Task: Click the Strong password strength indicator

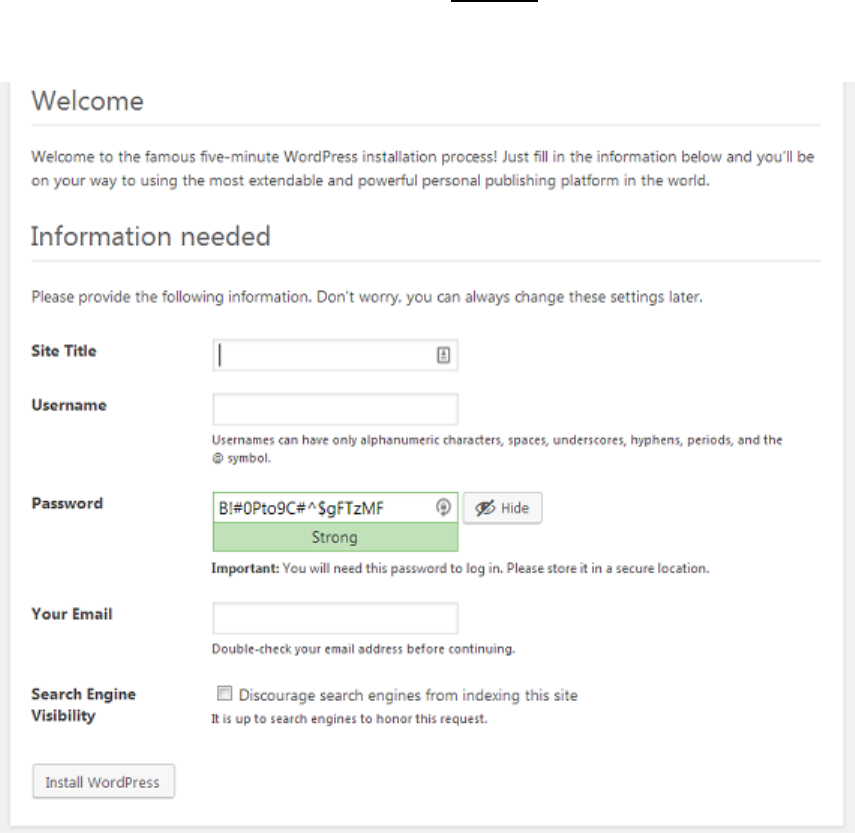Action: [335, 537]
